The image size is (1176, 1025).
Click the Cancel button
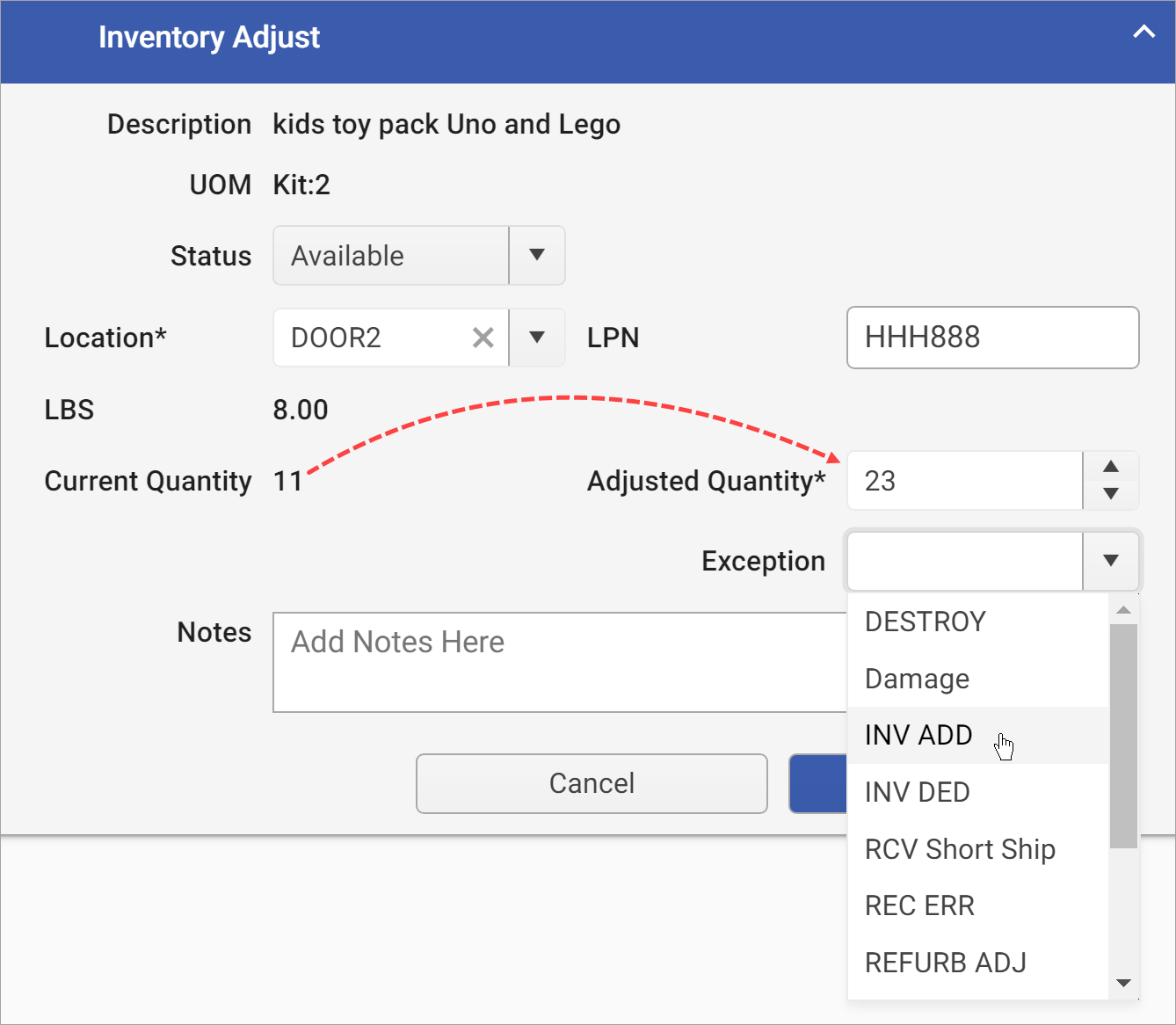click(592, 783)
